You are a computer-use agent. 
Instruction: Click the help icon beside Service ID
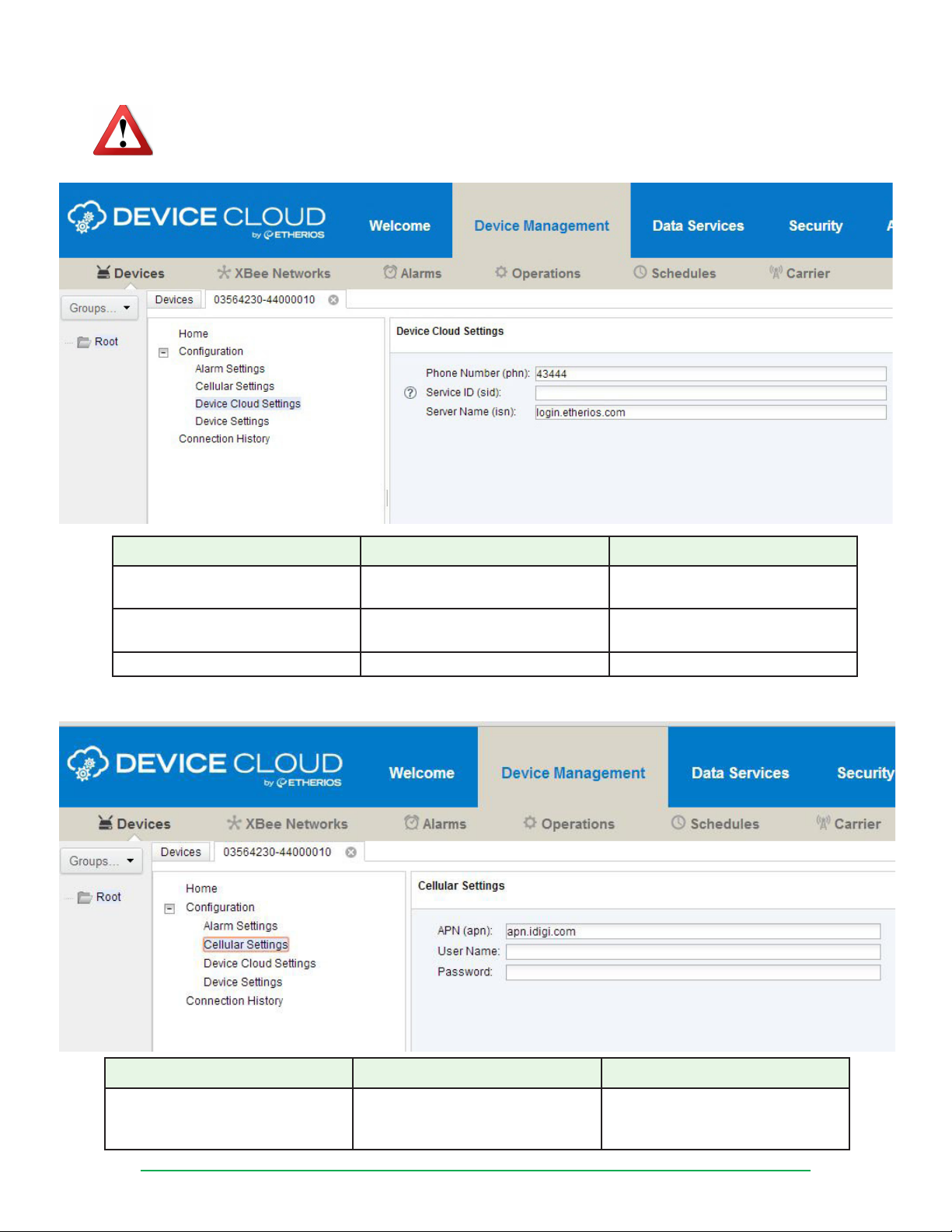coord(410,393)
